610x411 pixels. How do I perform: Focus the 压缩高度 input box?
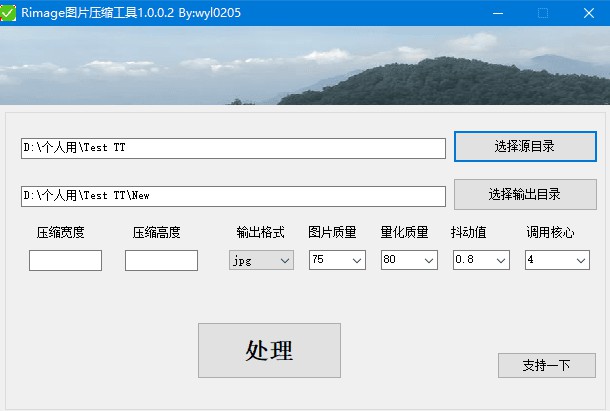[161, 260]
